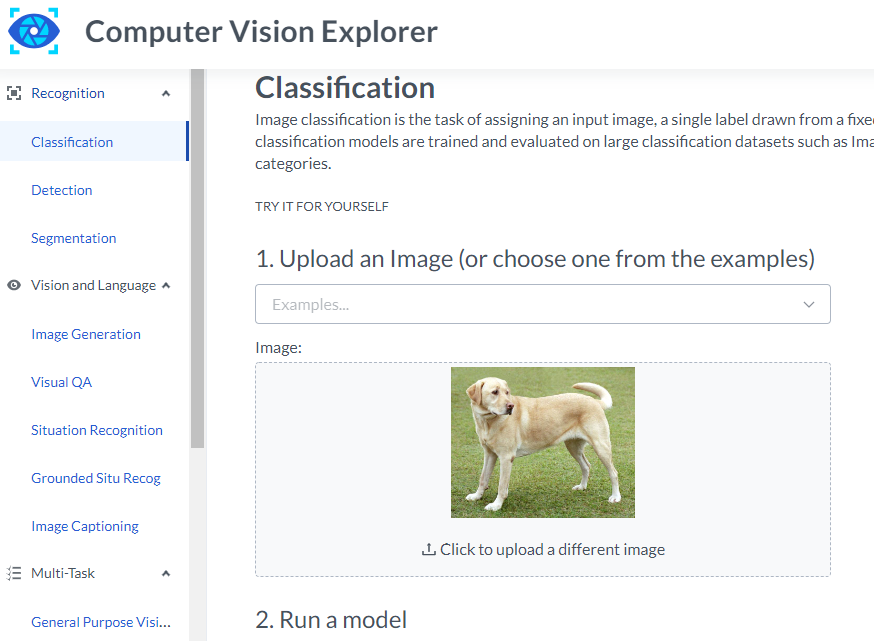This screenshot has width=874, height=641.
Task: Open Visual QA
Action: [61, 382]
